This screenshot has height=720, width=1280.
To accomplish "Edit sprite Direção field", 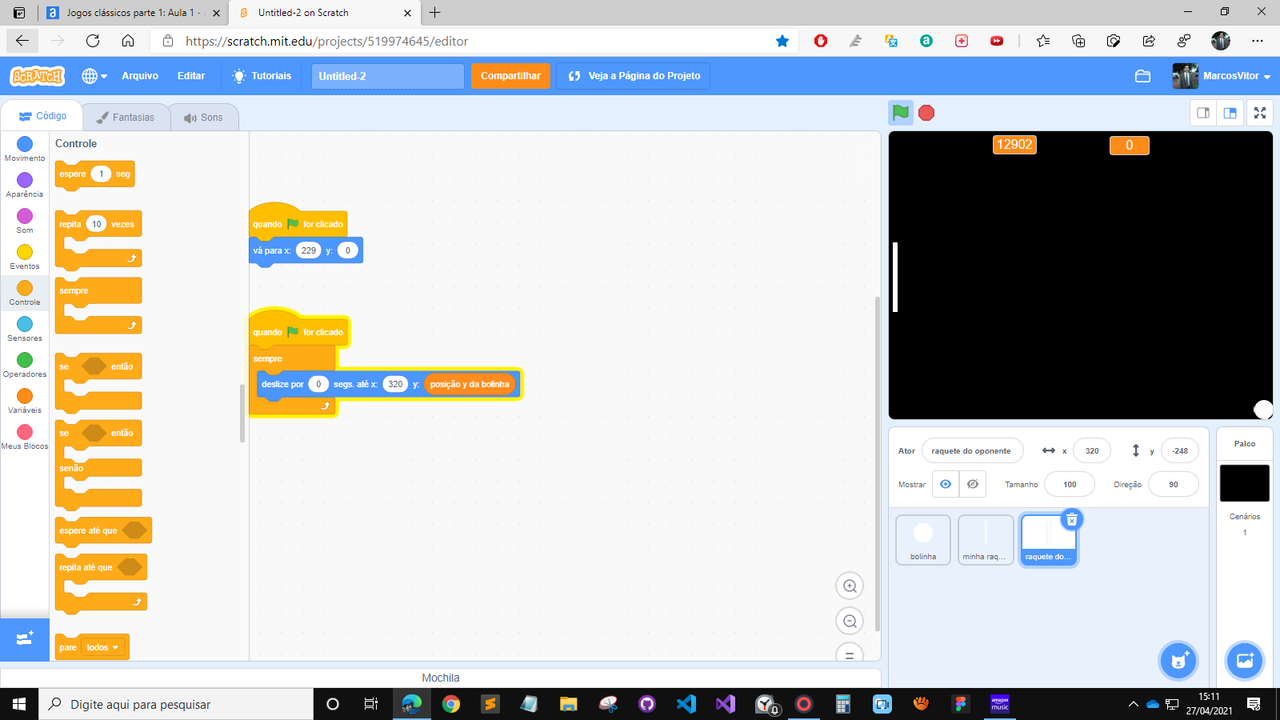I will click(1174, 484).
